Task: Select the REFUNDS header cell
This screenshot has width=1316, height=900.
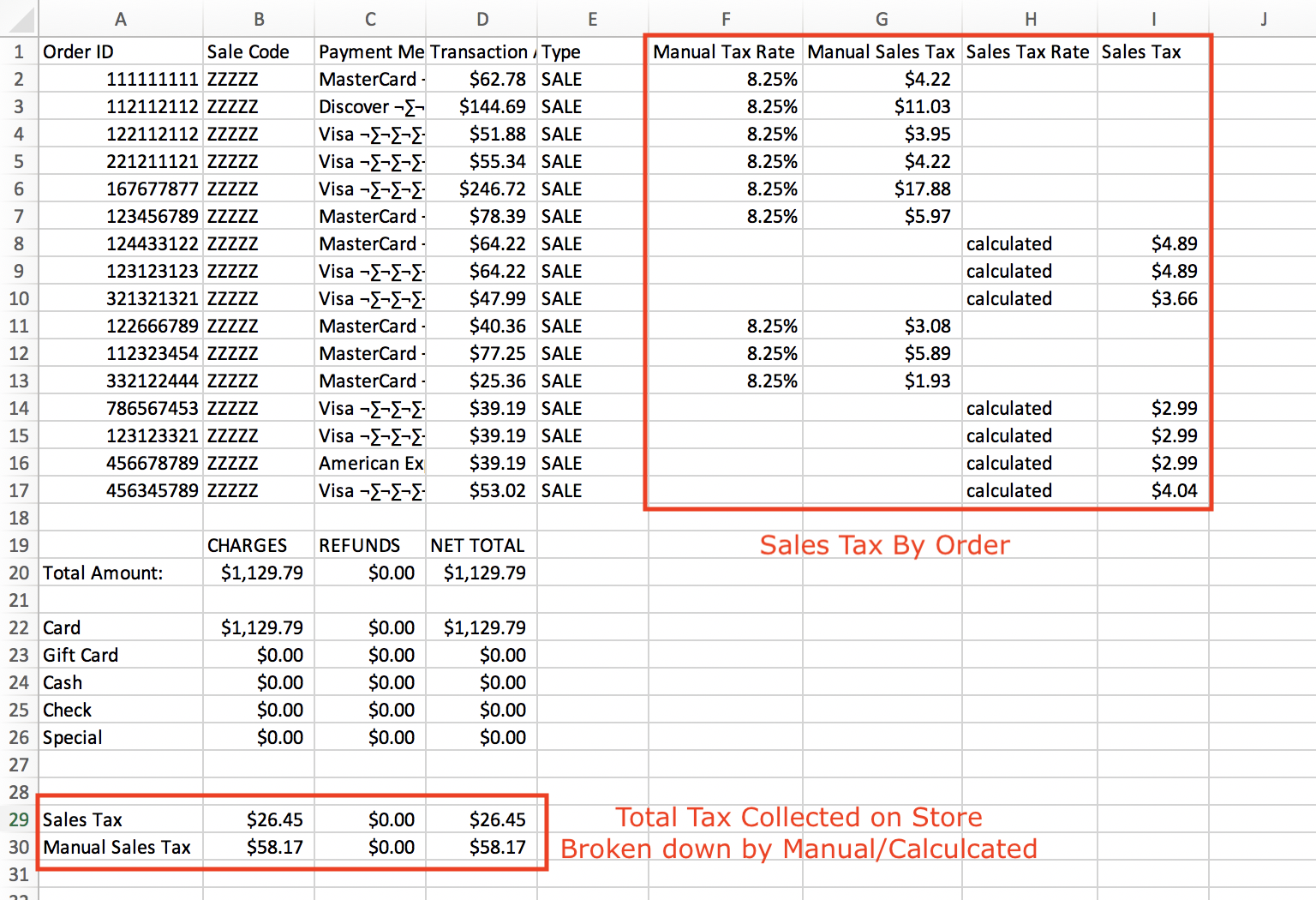Action: (370, 545)
